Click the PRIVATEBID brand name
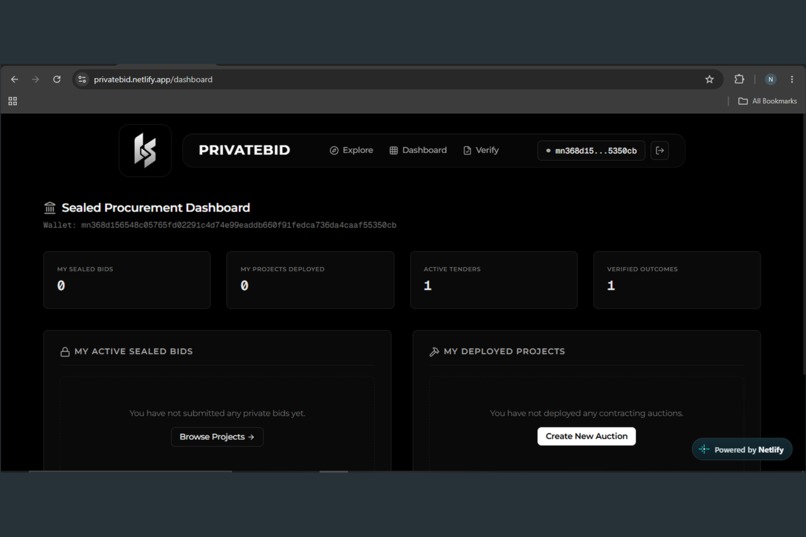 pos(244,150)
